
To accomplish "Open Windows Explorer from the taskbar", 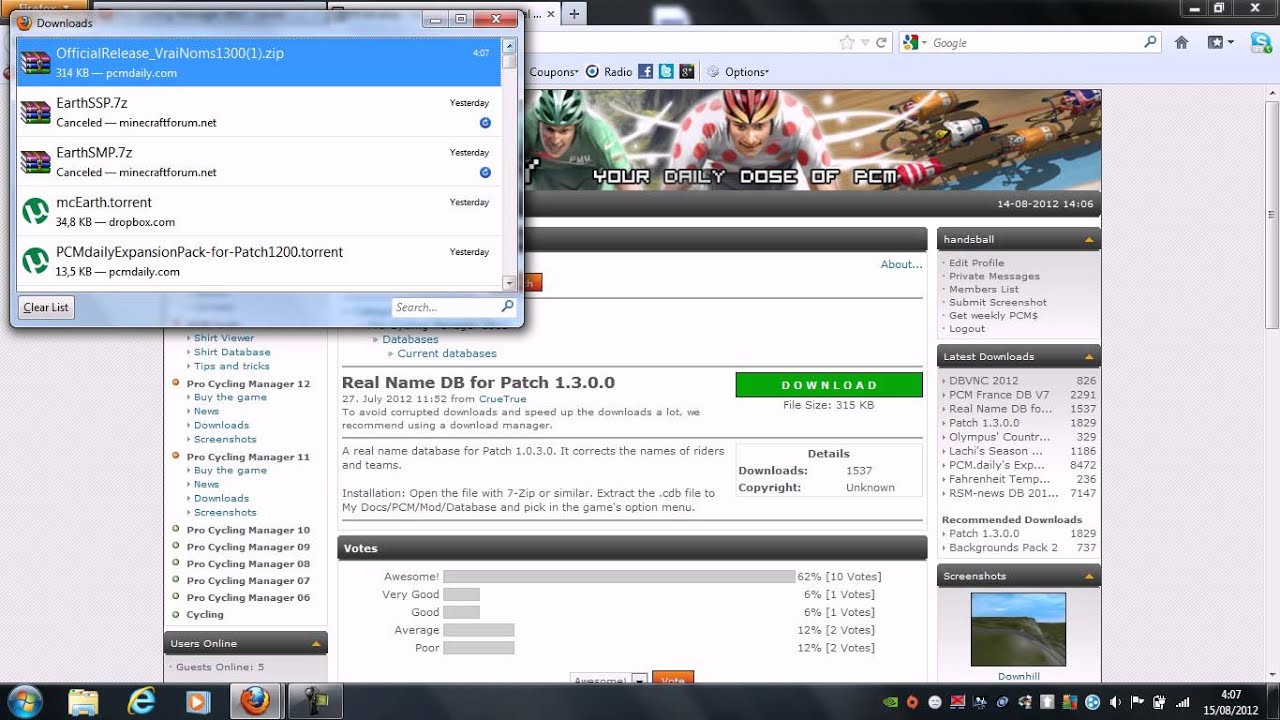I will tap(84, 702).
